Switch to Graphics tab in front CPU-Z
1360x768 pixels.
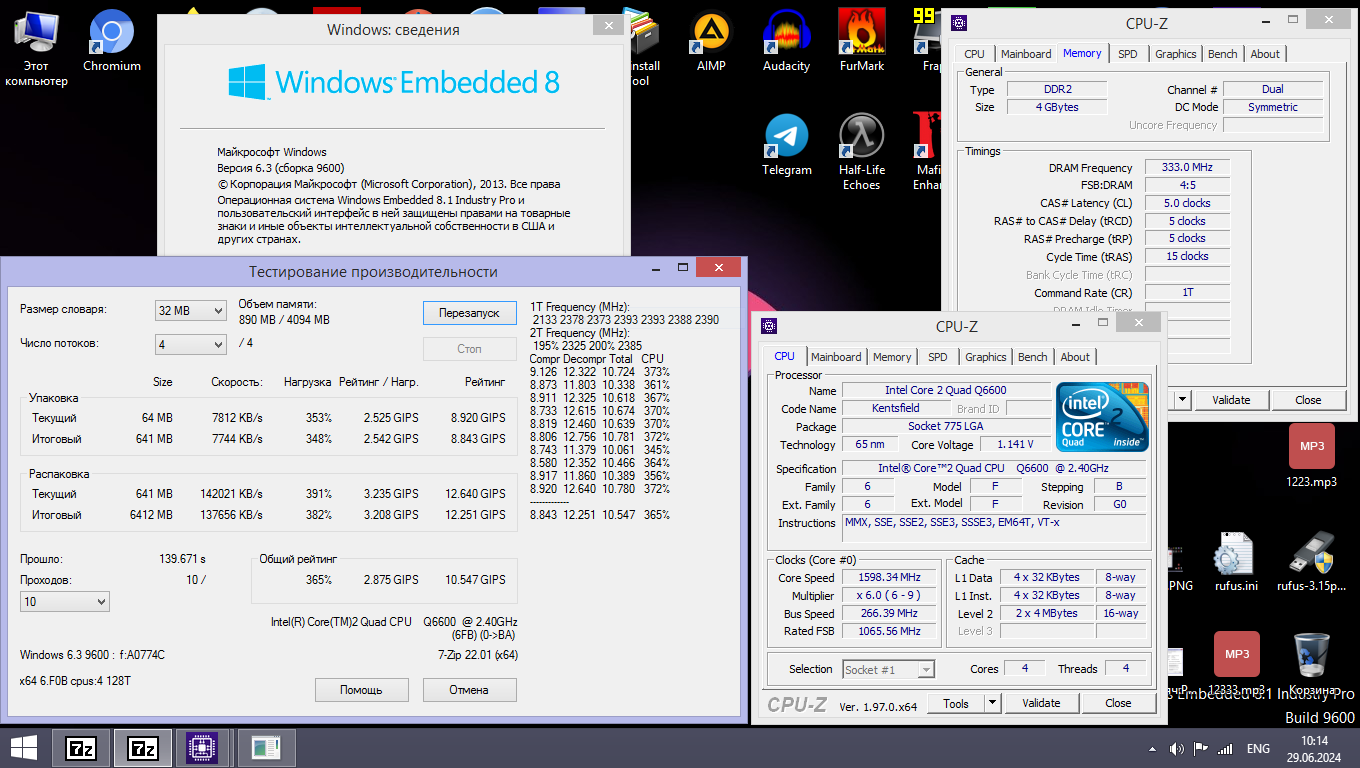tap(986, 357)
